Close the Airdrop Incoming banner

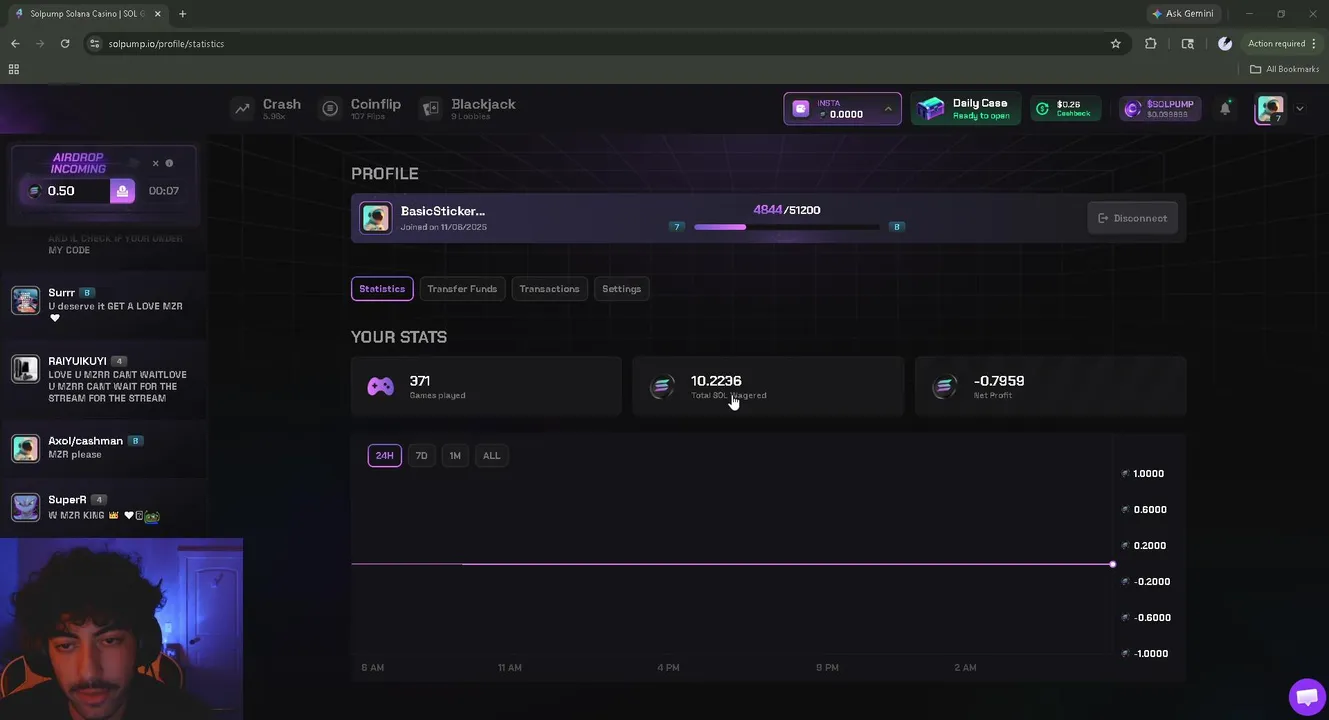[155, 163]
